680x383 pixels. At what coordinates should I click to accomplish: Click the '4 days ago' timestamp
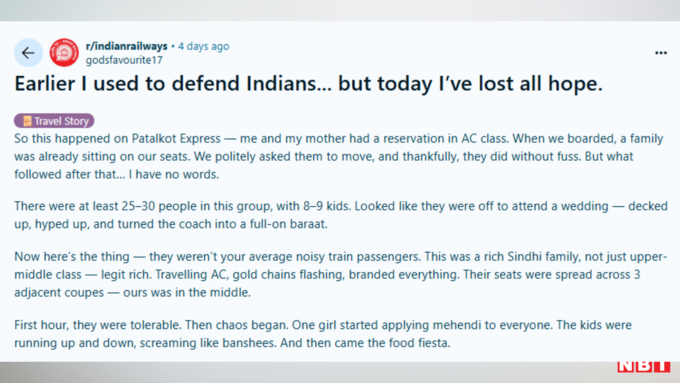click(x=203, y=46)
